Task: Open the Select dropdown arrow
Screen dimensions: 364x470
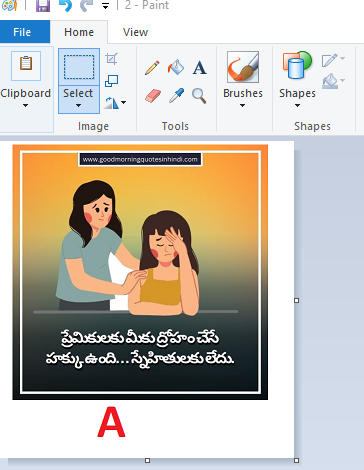Action: click(79, 99)
